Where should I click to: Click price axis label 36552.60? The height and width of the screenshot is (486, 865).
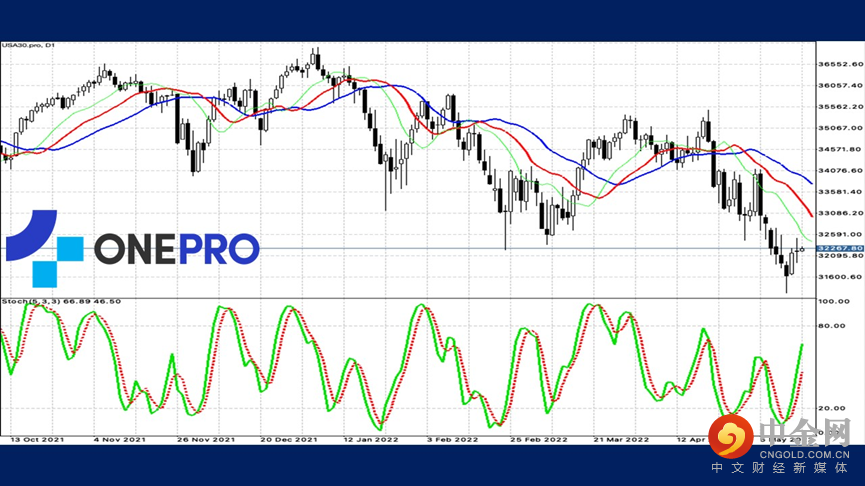tap(840, 64)
